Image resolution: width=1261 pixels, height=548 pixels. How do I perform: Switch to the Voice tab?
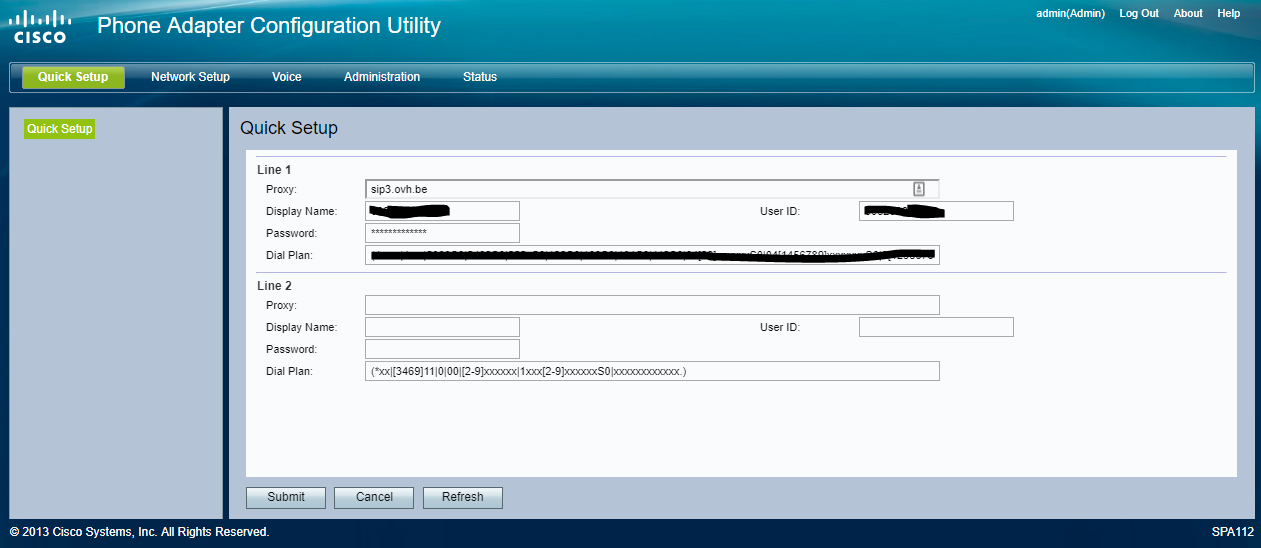click(x=286, y=77)
